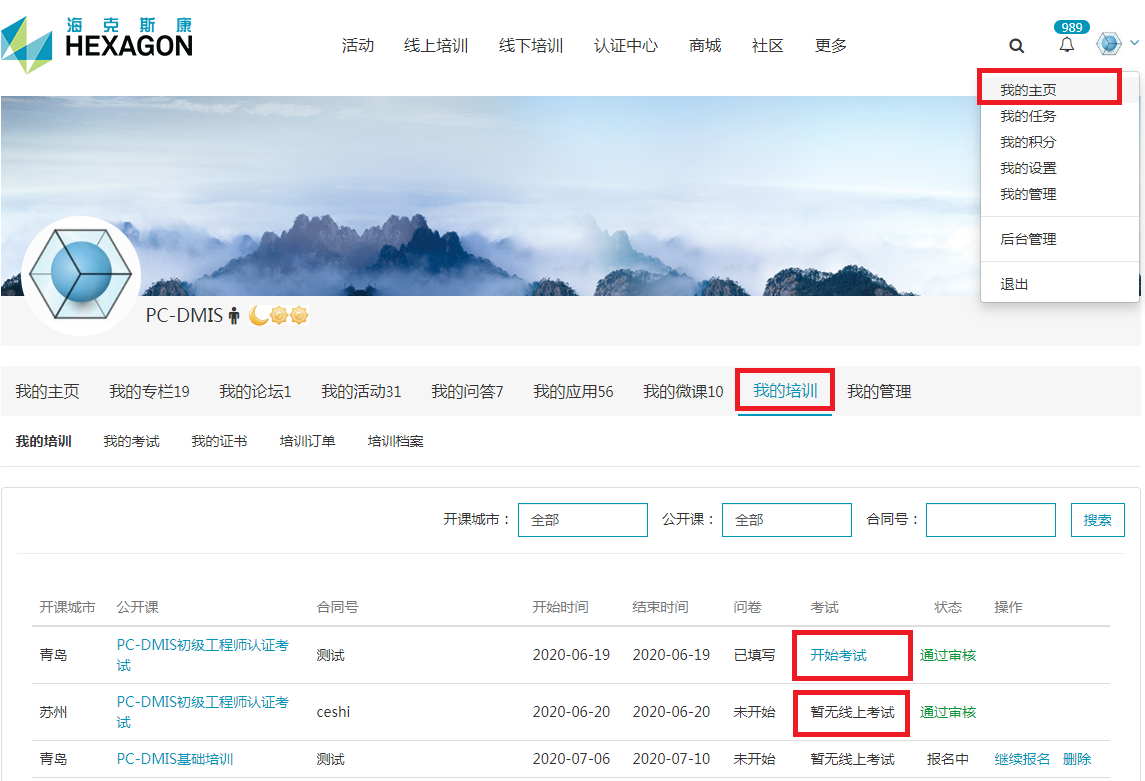1145x781 pixels.
Task: Open 活动 in the top navigation
Action: tap(358, 46)
